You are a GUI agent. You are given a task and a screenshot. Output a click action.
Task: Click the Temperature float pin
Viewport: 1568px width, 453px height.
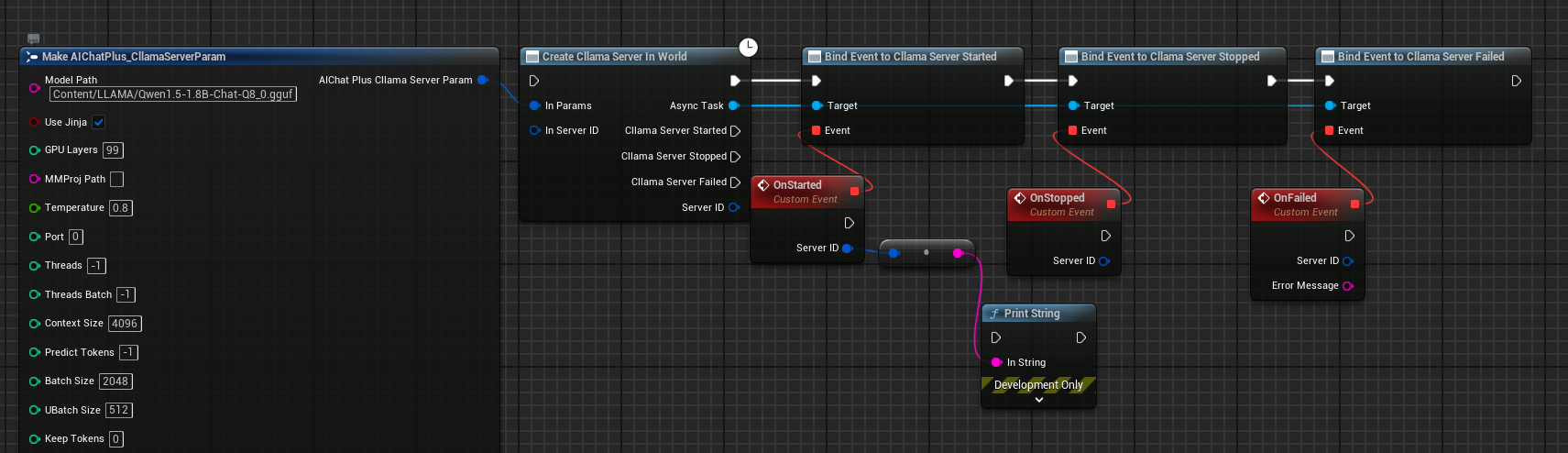(x=34, y=208)
